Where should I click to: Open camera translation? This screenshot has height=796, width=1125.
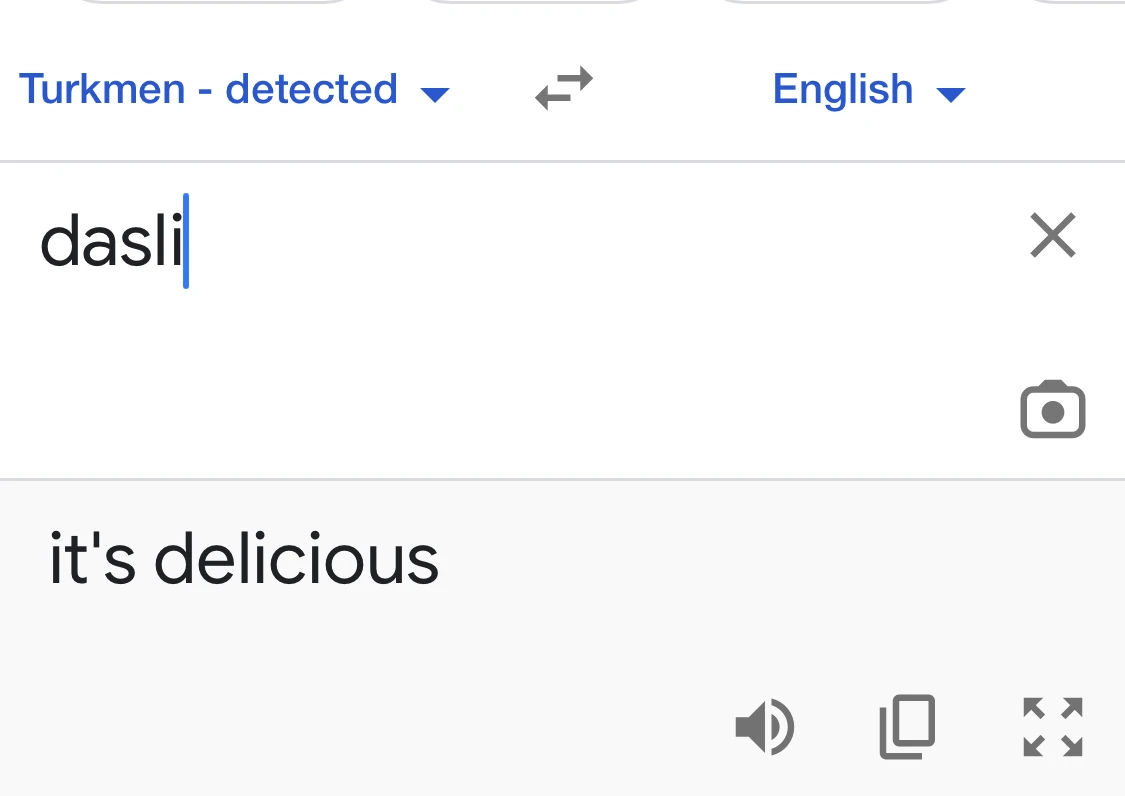coord(1052,410)
